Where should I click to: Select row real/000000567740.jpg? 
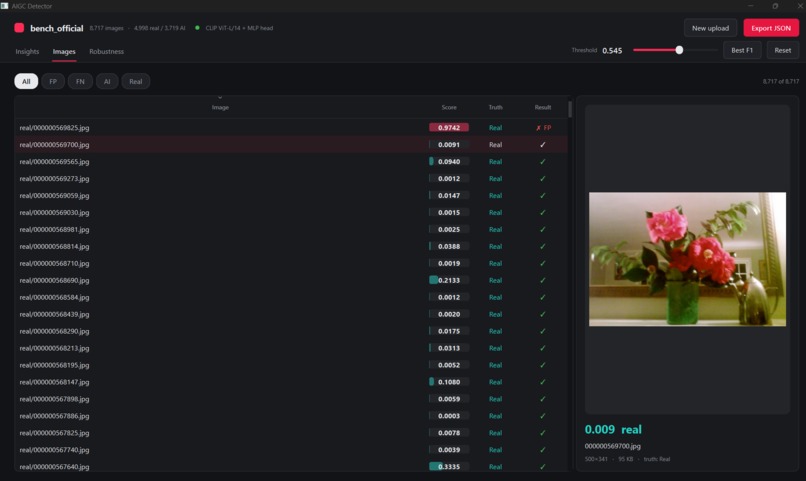tap(291, 450)
